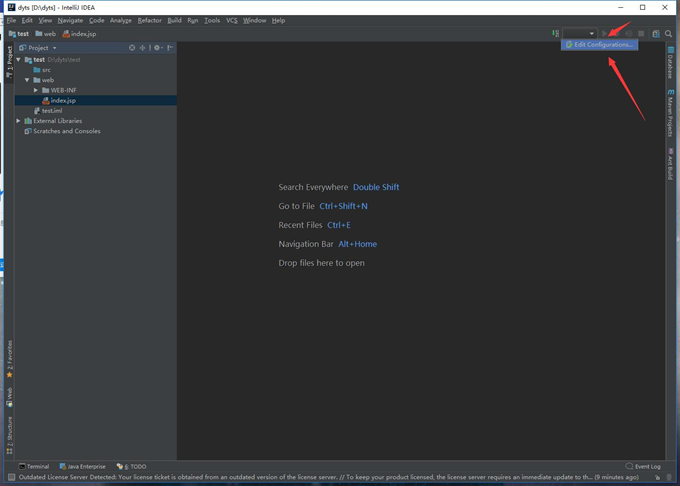Click the Search Everywhere magnifier icon
Viewport: 680px width, 486px height.
coord(668,33)
